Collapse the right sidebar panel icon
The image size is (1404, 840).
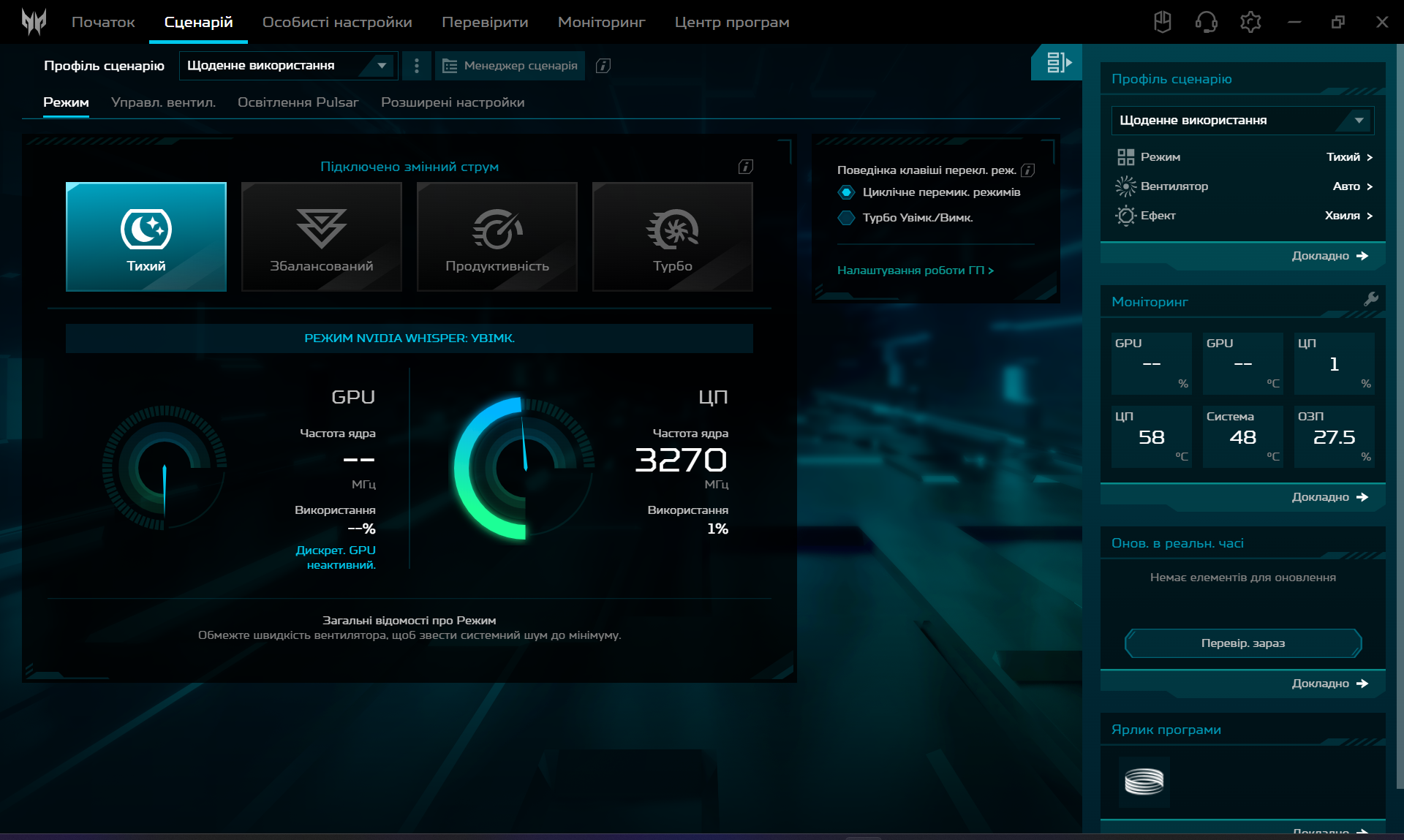click(1057, 63)
